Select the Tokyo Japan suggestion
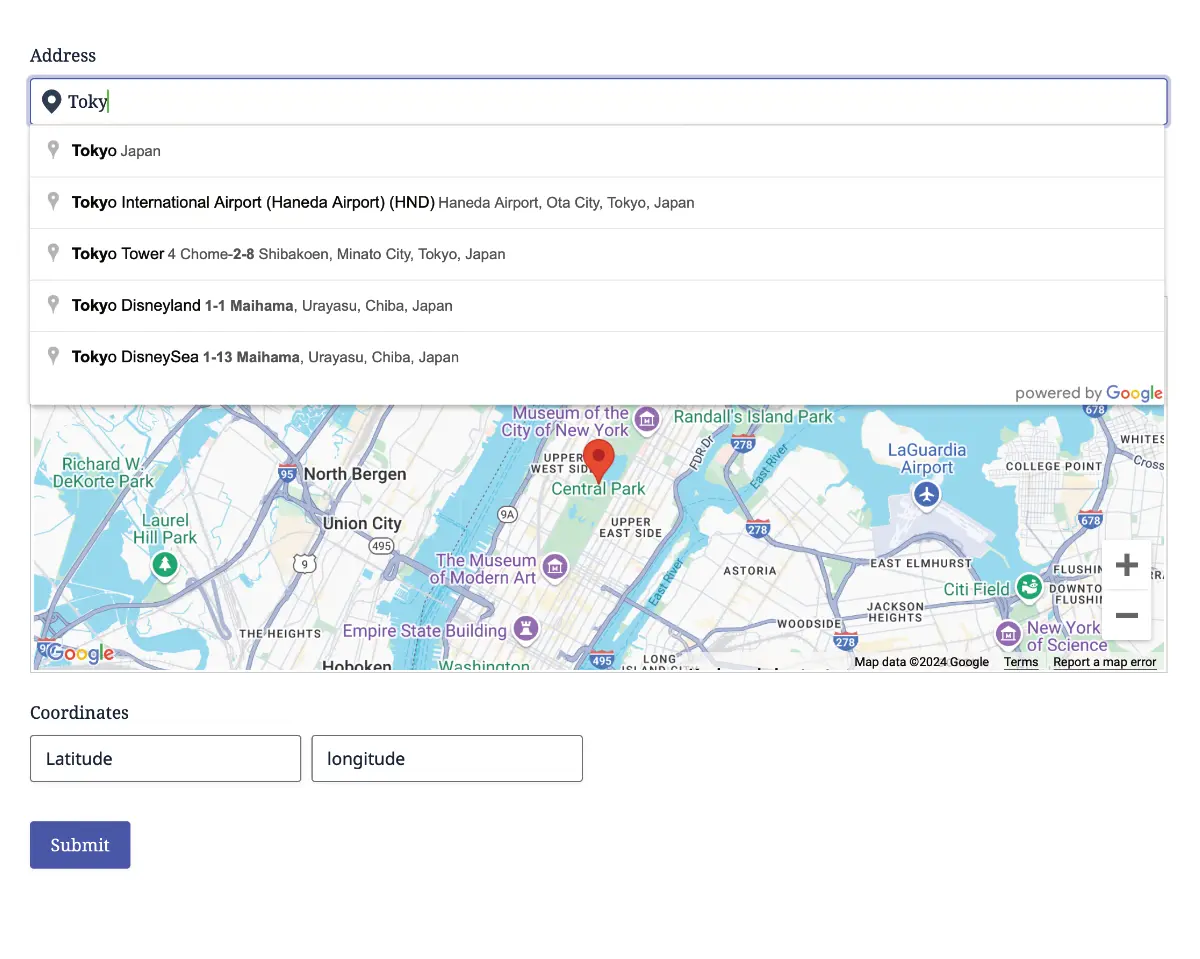 pyautogui.click(x=597, y=151)
